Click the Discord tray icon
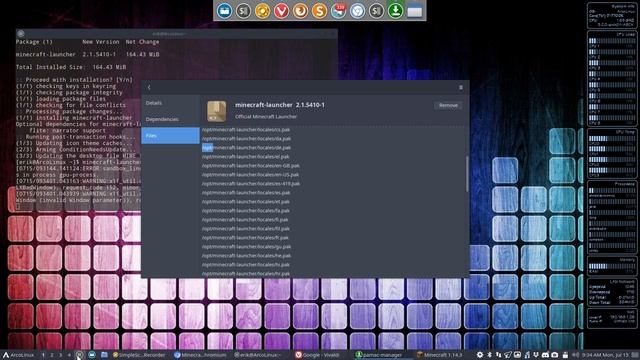The height and width of the screenshot is (360, 640). click(545, 355)
